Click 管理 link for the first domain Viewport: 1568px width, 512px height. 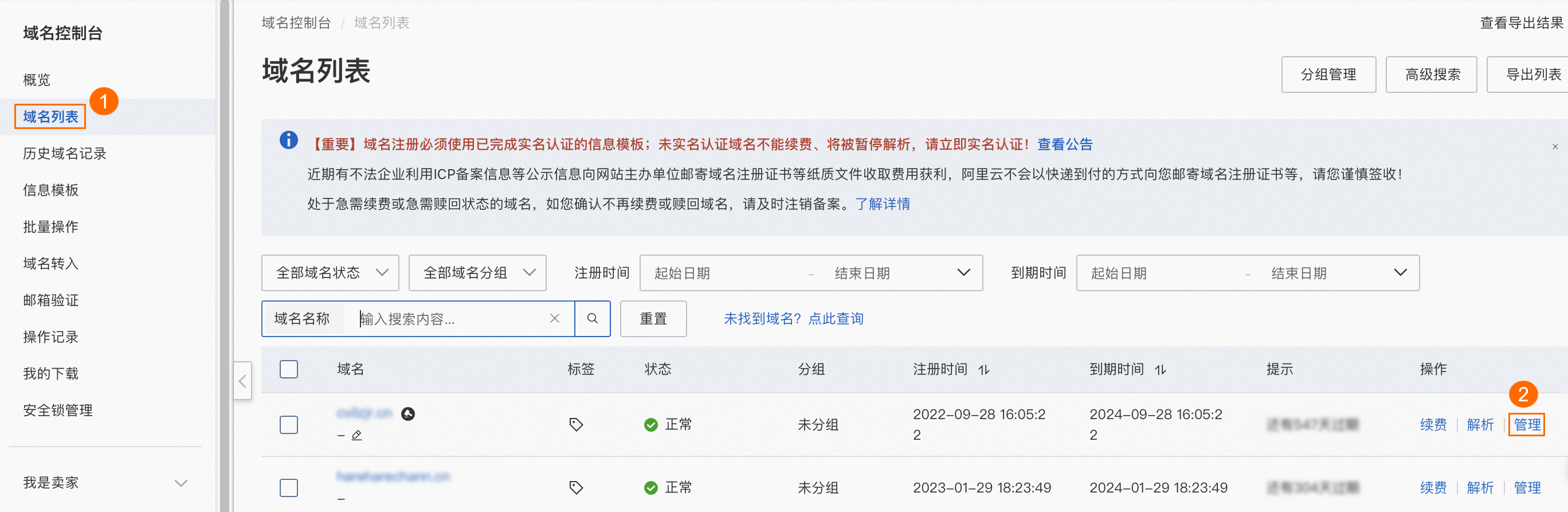(x=1526, y=424)
